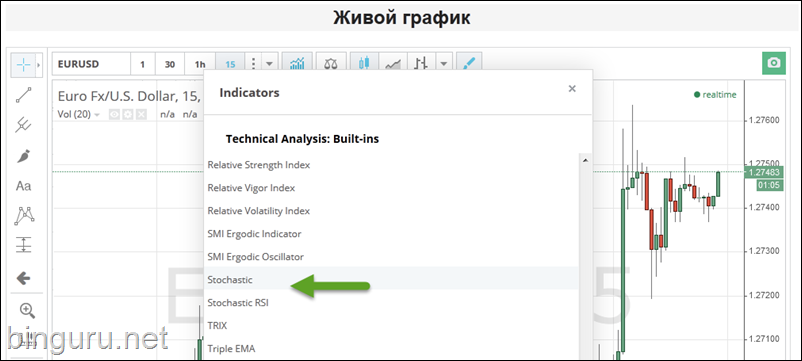Toggle visibility of the Vol indicator

coord(114,115)
